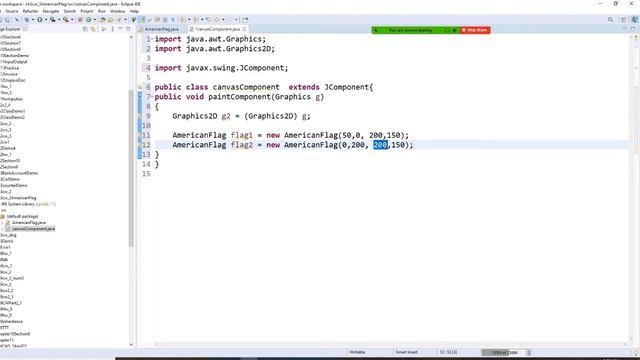Open the Source menu
The height and width of the screenshot is (360, 640).
click(x=11, y=11)
